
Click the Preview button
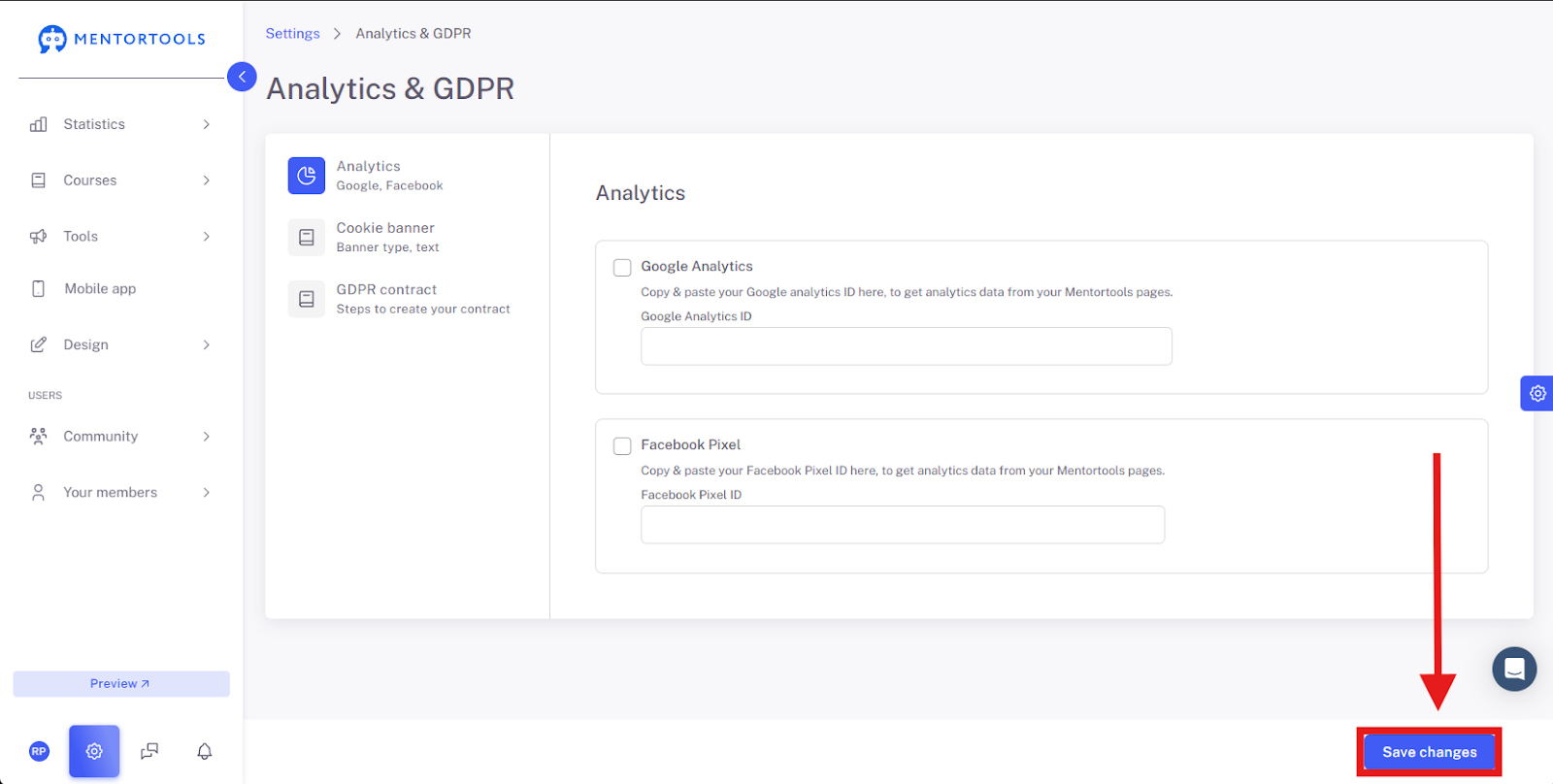tap(121, 684)
